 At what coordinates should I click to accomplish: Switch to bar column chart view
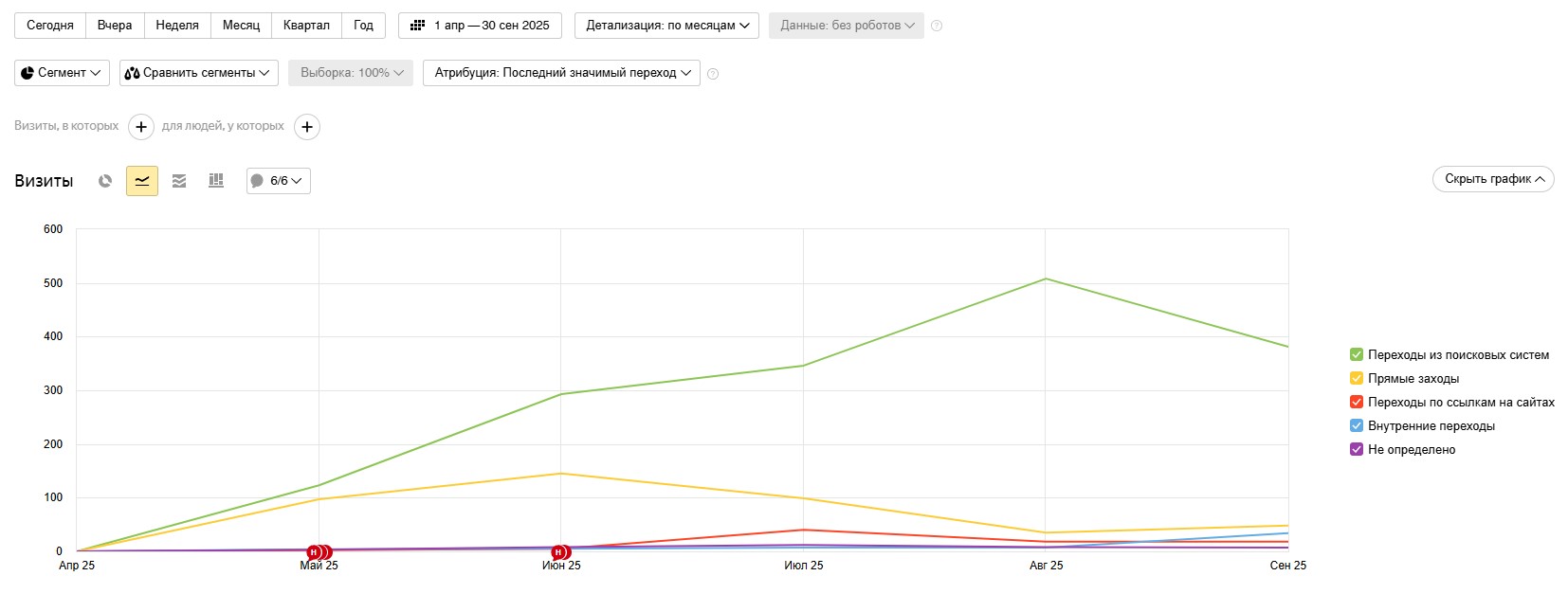(x=216, y=181)
